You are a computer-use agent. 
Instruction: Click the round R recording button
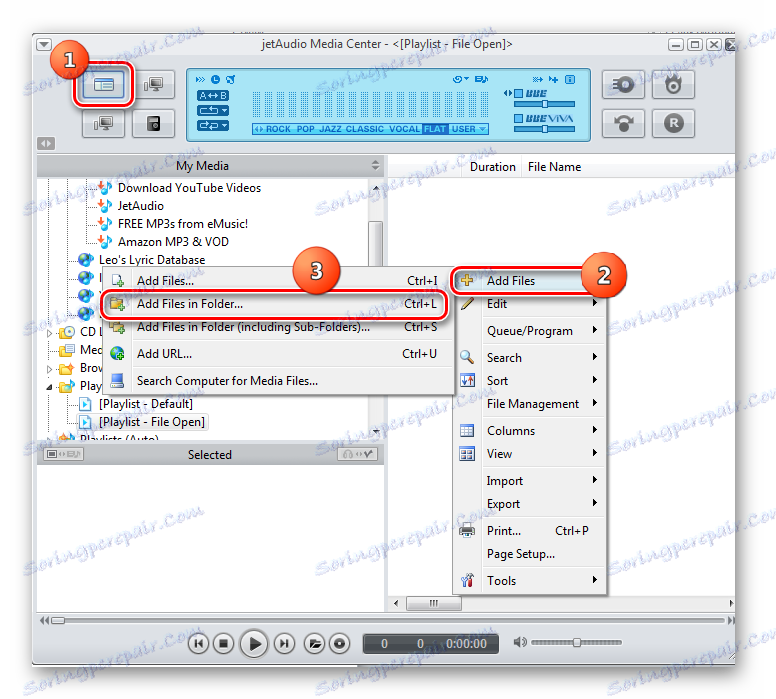coord(673,123)
